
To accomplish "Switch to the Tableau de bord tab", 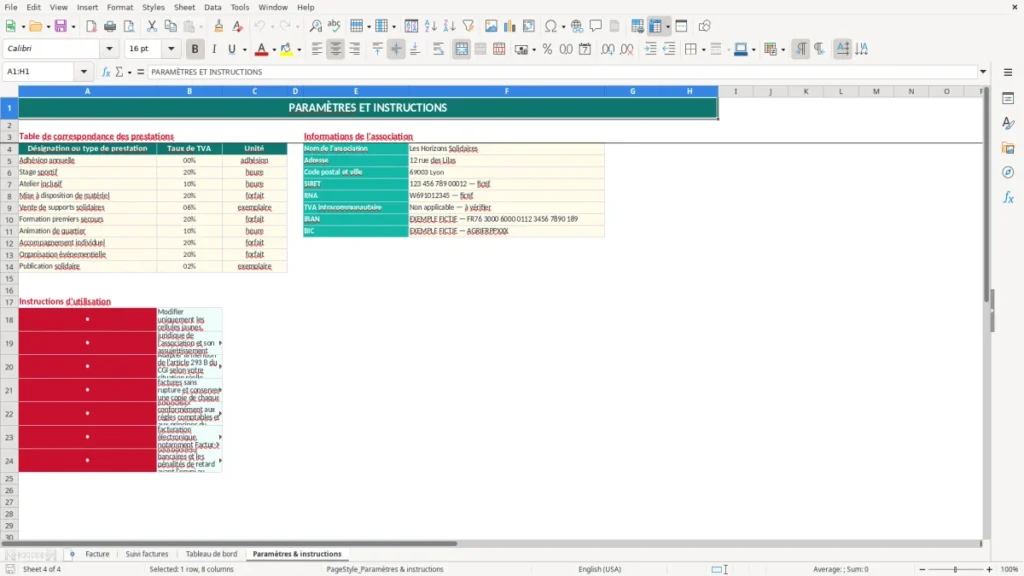I will 212,554.
